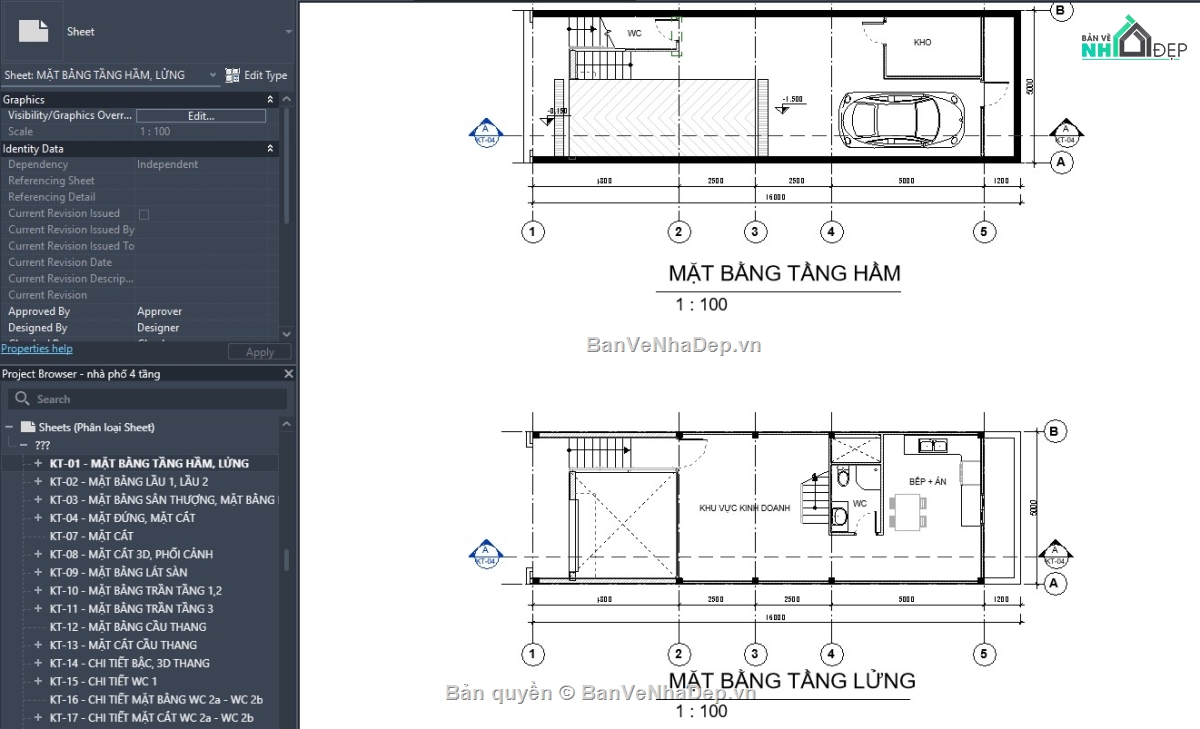Select grid bubble 4 under the TẦNG LỬNG plan
The height and width of the screenshot is (729, 1200).
(x=832, y=655)
